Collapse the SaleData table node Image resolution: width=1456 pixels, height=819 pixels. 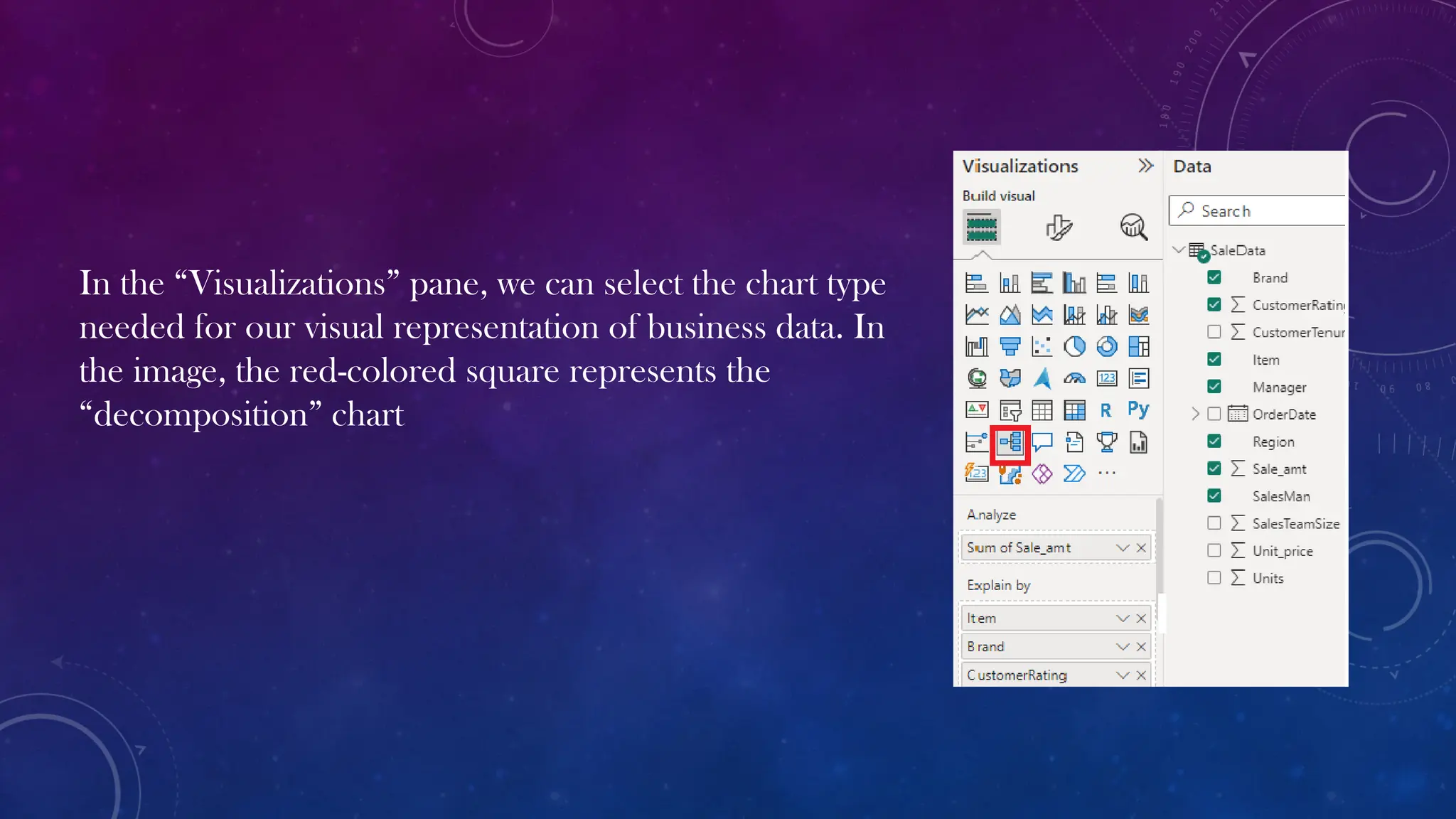pyautogui.click(x=1179, y=250)
